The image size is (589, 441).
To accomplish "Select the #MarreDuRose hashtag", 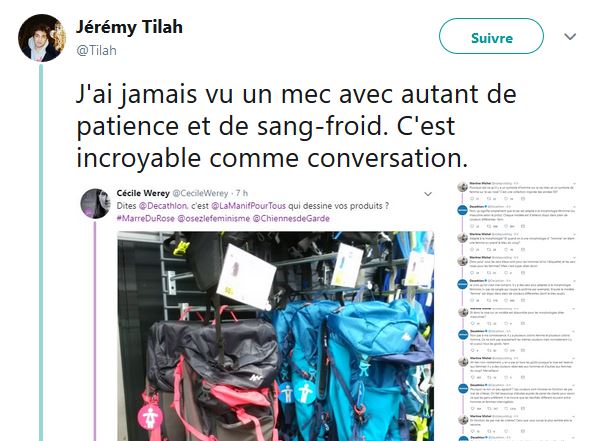I will coord(146,219).
